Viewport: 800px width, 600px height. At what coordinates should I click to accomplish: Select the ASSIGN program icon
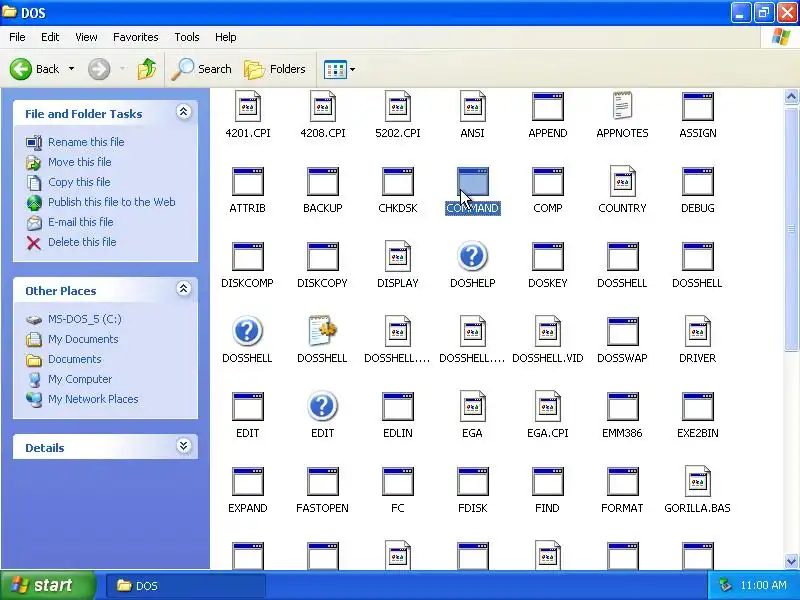[697, 106]
